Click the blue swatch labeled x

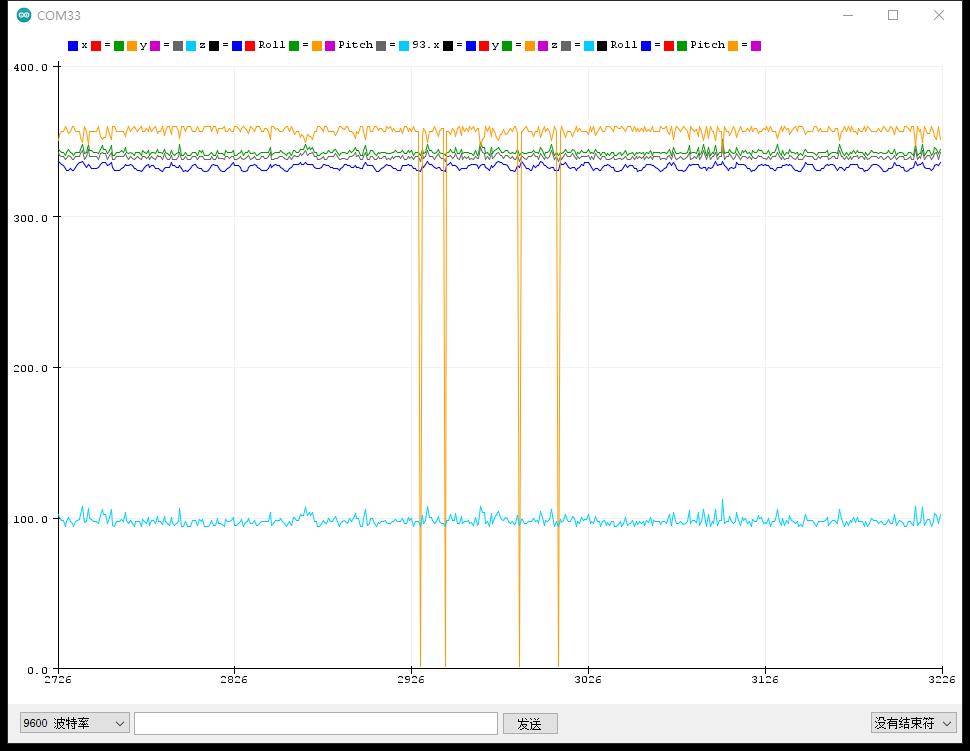point(73,46)
